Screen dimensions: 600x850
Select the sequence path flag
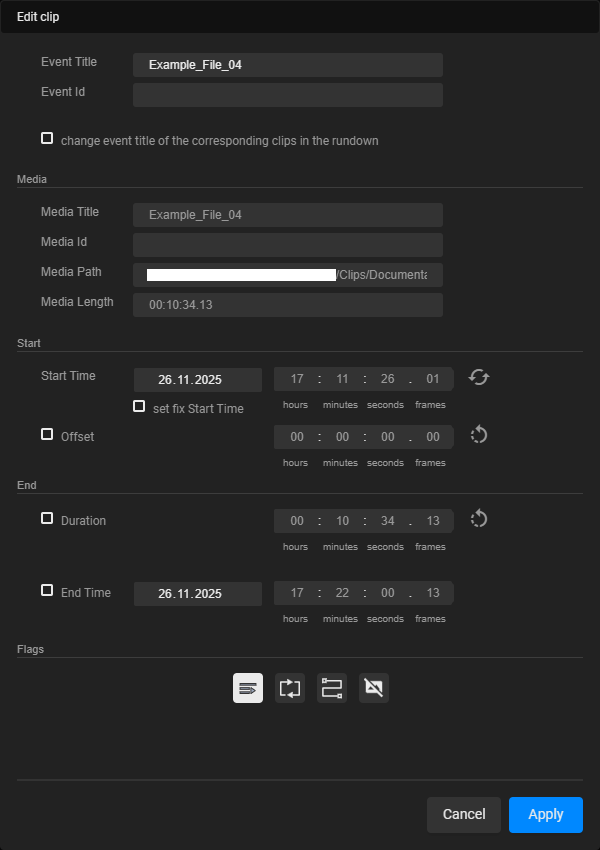coord(331,688)
